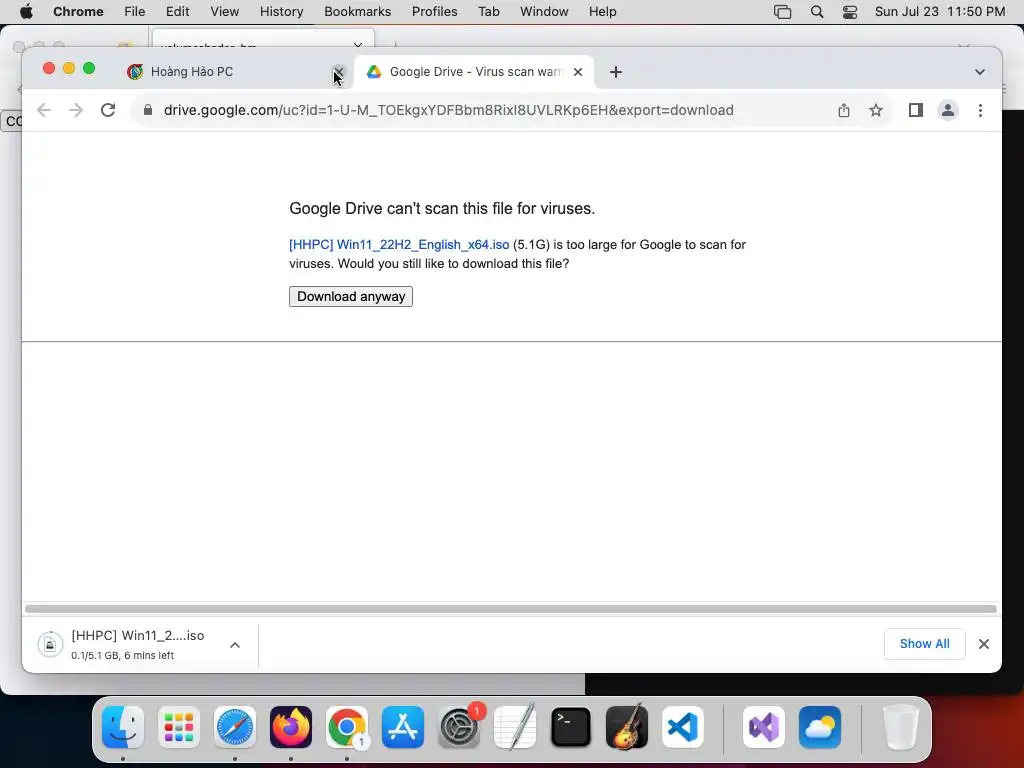Toggle the Chrome side panel
This screenshot has height=768, width=1024.
click(916, 110)
